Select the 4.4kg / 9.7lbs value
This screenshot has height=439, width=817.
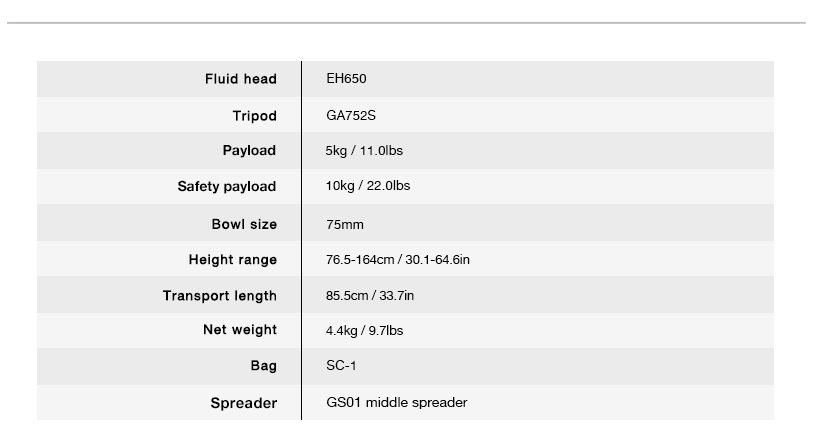pos(365,330)
